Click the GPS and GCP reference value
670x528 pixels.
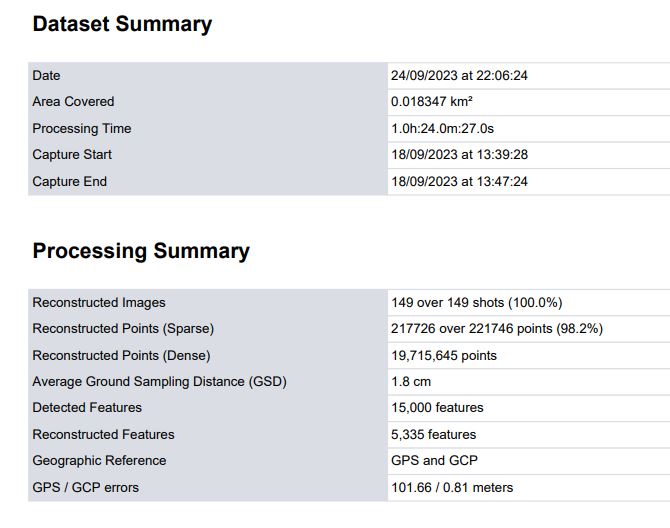coord(434,461)
